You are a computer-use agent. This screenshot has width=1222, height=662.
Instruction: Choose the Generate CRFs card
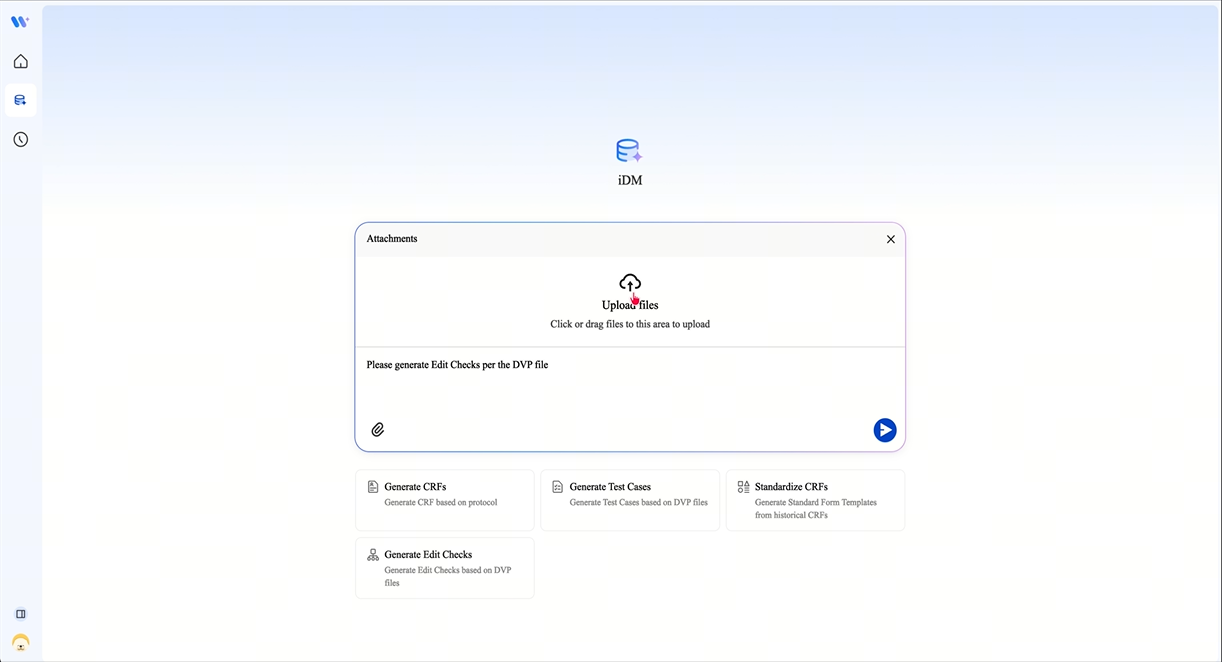click(445, 500)
